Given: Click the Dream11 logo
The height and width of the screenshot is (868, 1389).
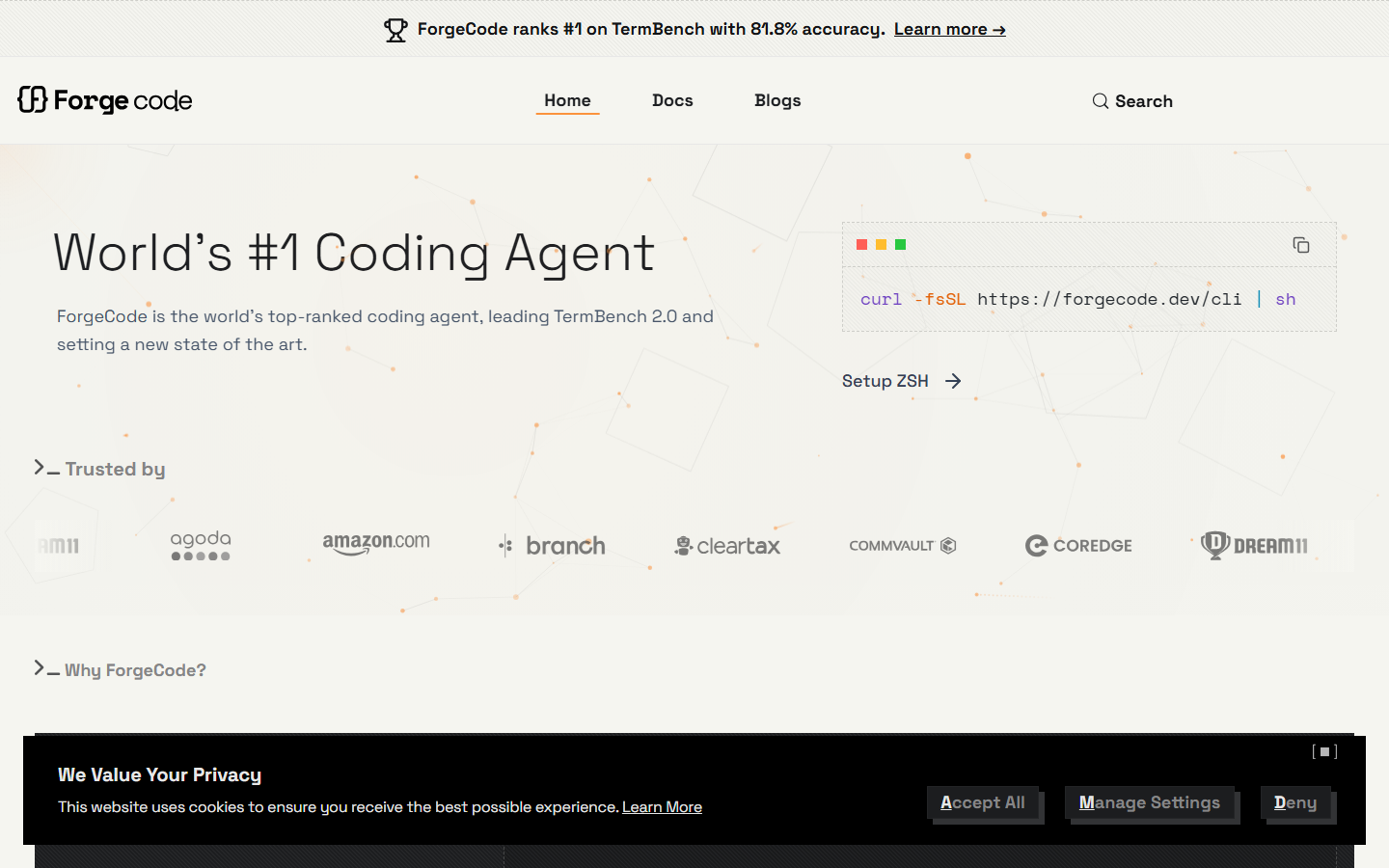Looking at the screenshot, I should click(x=1254, y=545).
